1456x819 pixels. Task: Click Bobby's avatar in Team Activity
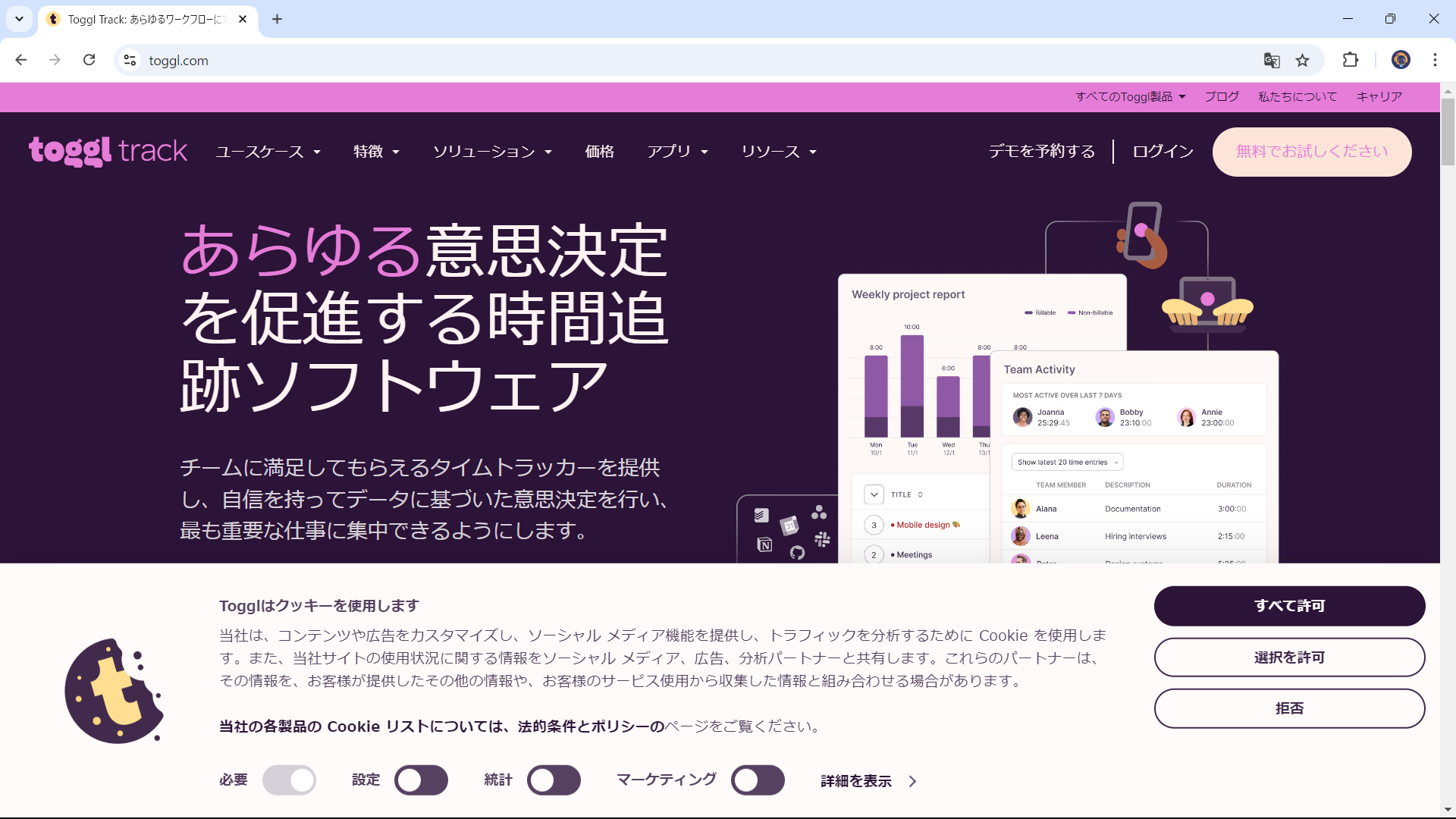1105,416
